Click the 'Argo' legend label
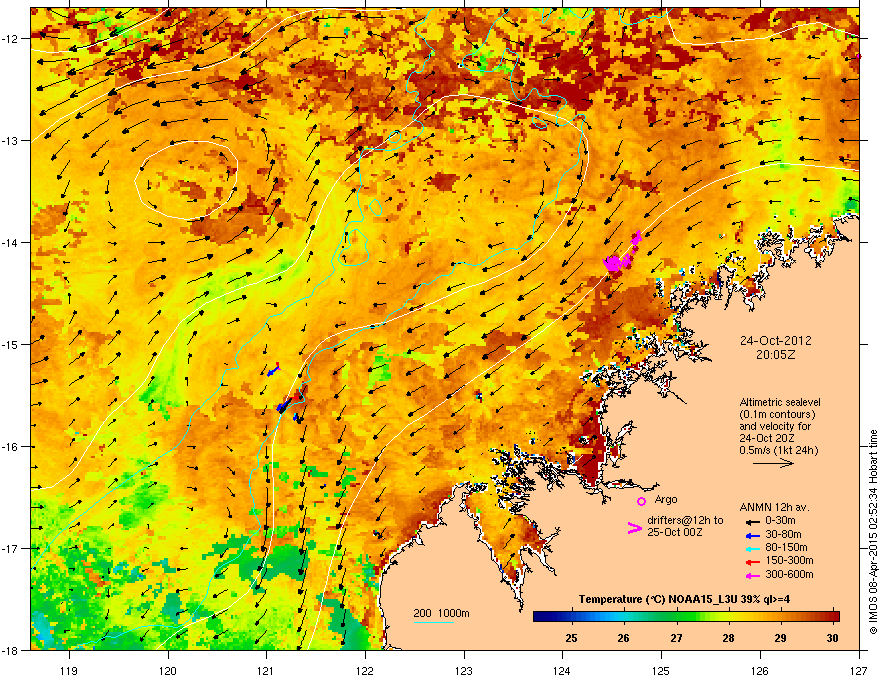 666,499
